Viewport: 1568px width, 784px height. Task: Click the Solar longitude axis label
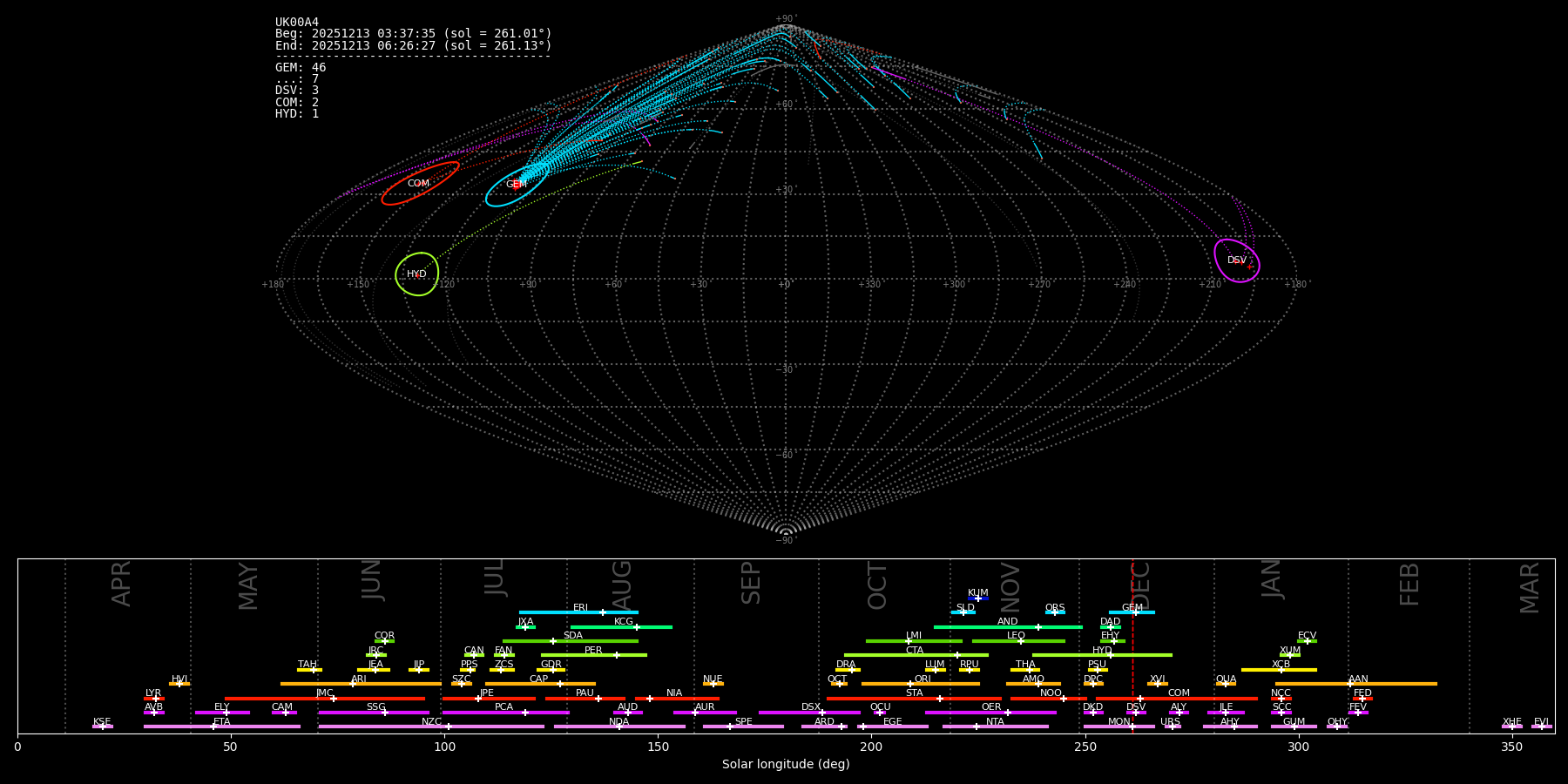[786, 764]
